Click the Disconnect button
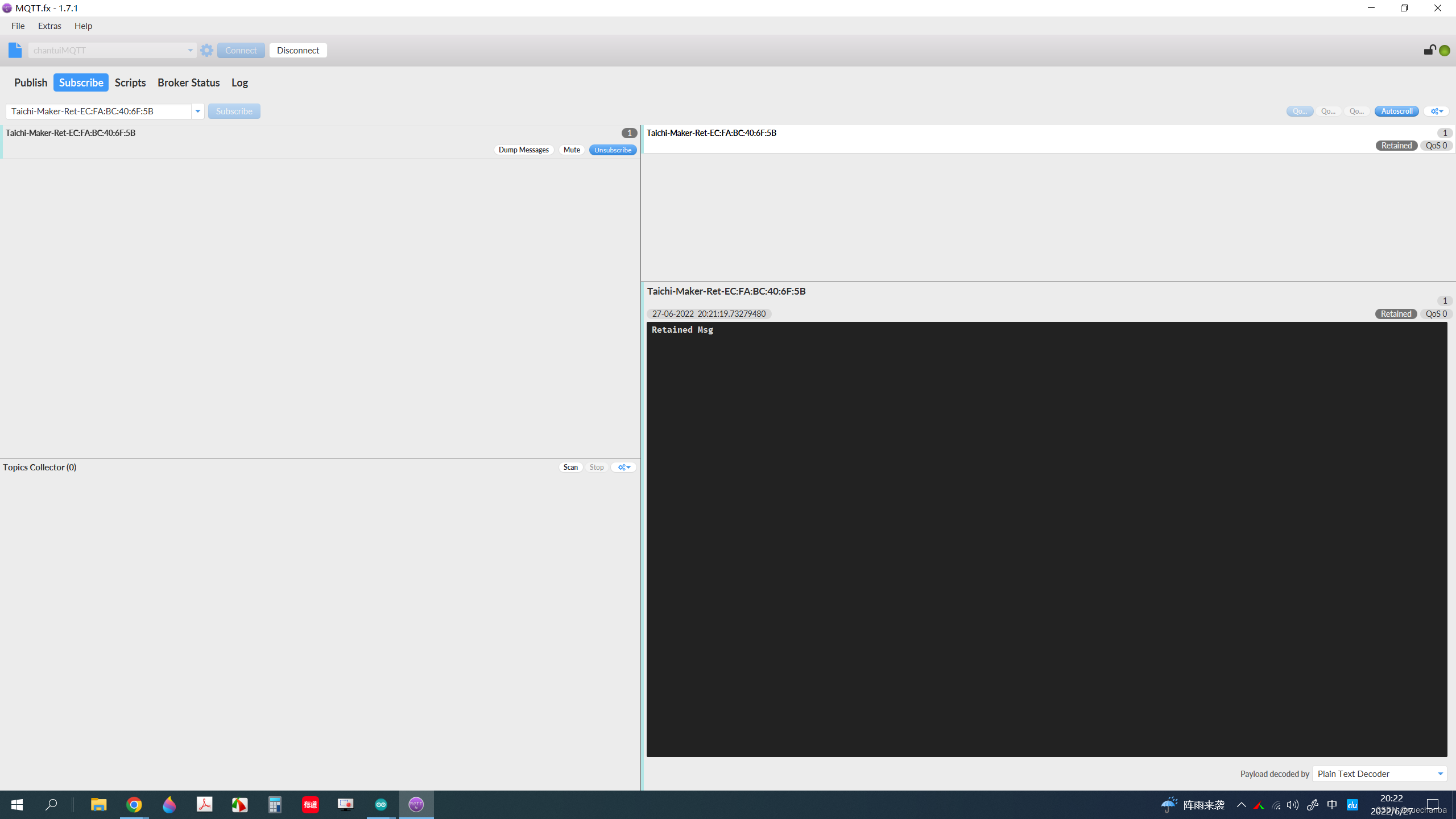The image size is (1456, 819). click(x=298, y=50)
